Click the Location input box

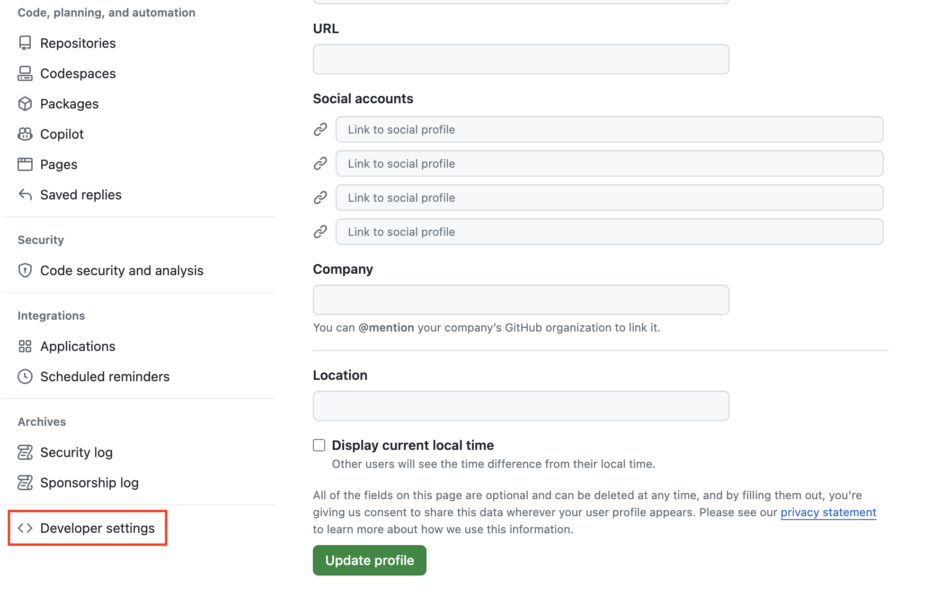pyautogui.click(x=520, y=405)
